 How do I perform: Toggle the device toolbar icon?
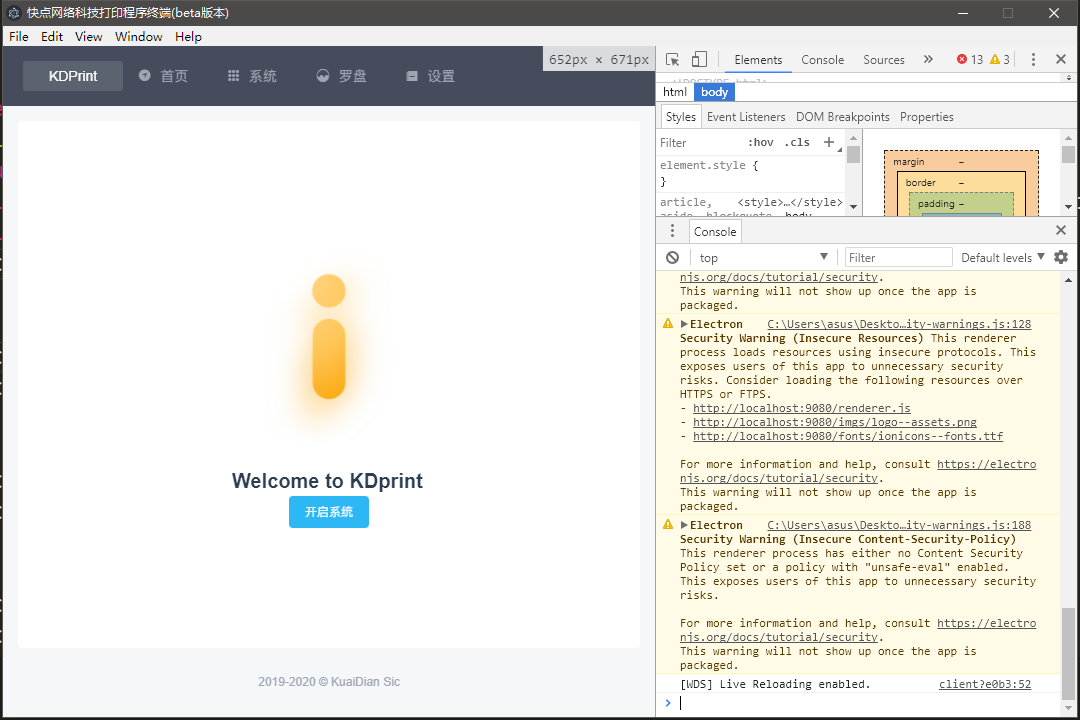699,60
